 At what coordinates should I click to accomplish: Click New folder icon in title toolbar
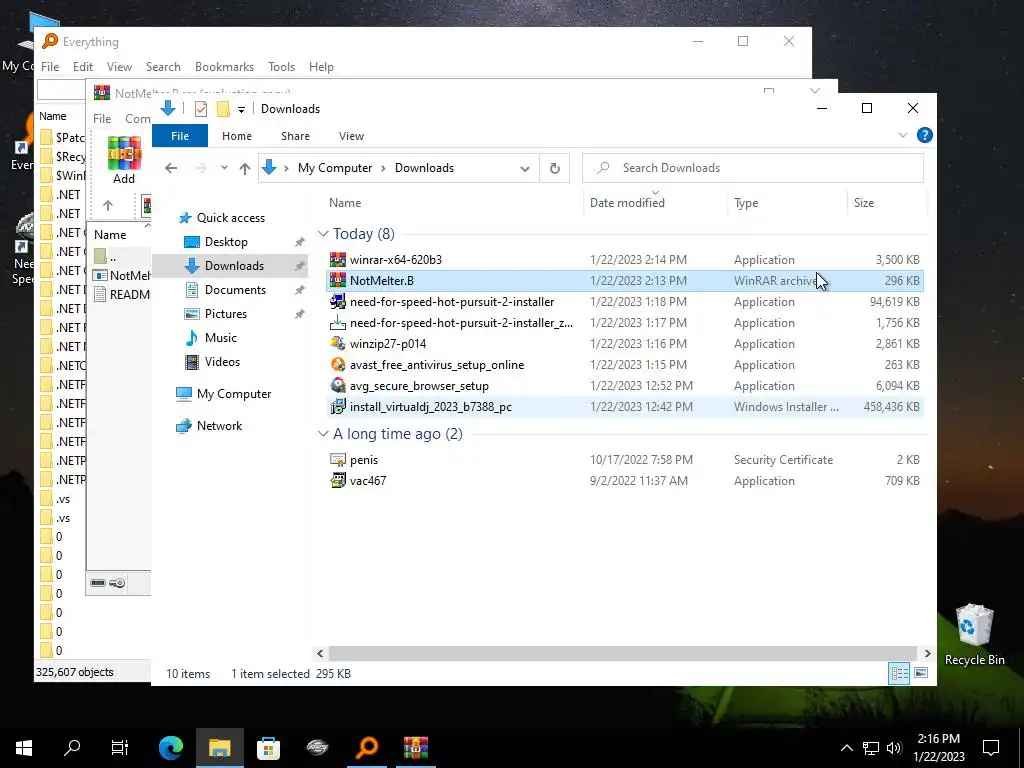click(223, 109)
